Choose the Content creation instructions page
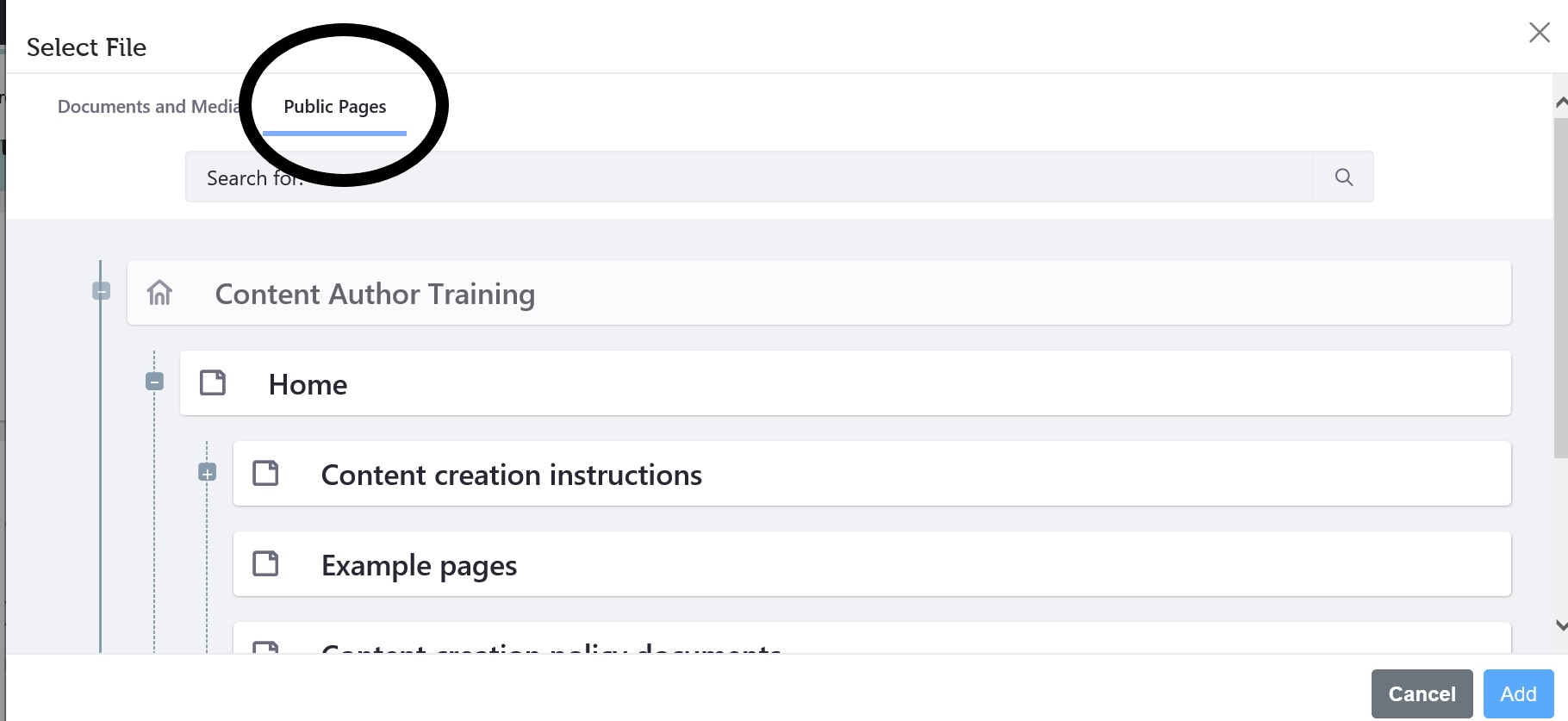 point(511,475)
